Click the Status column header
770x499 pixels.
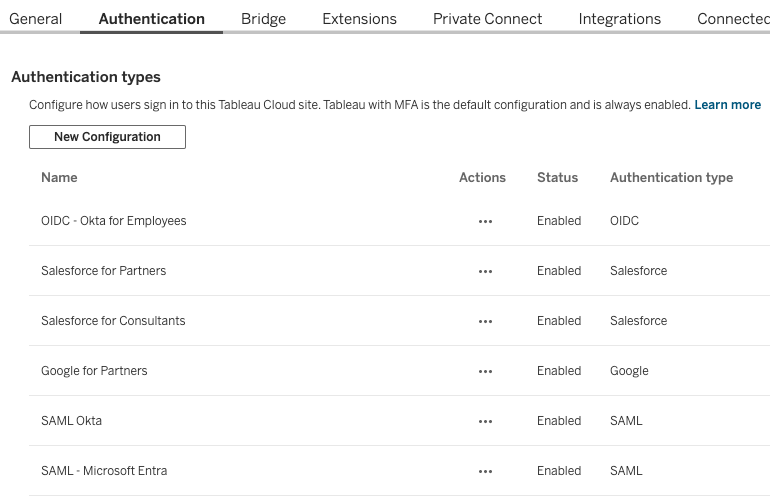557,177
